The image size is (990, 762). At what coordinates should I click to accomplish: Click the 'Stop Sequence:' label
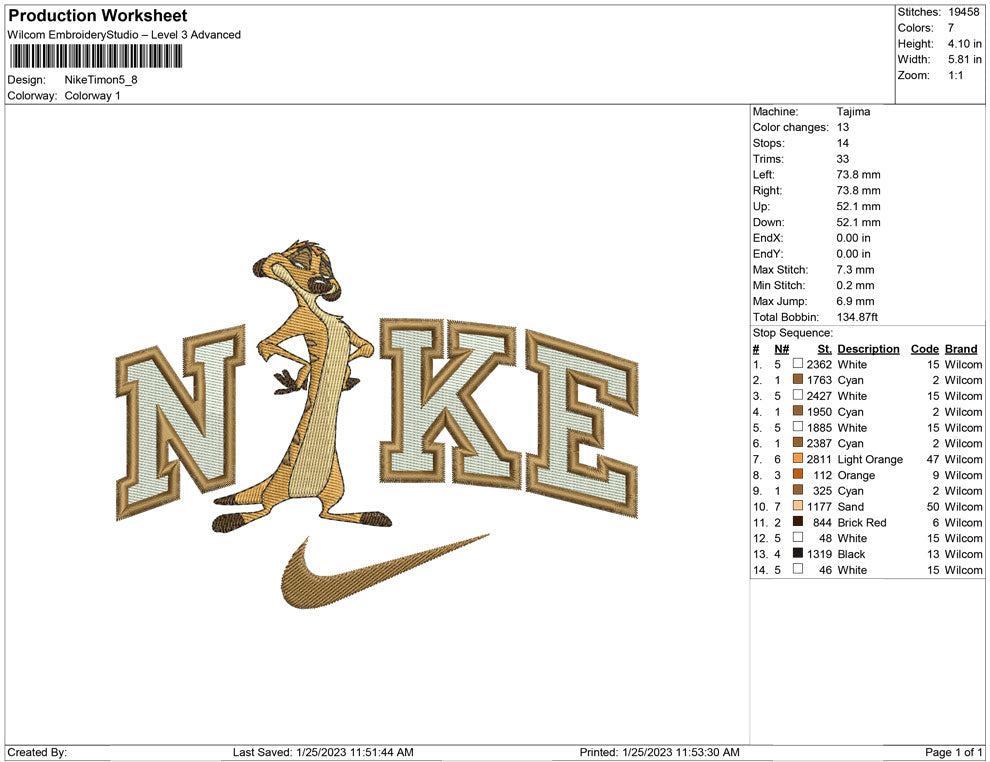pyautogui.click(x=792, y=333)
